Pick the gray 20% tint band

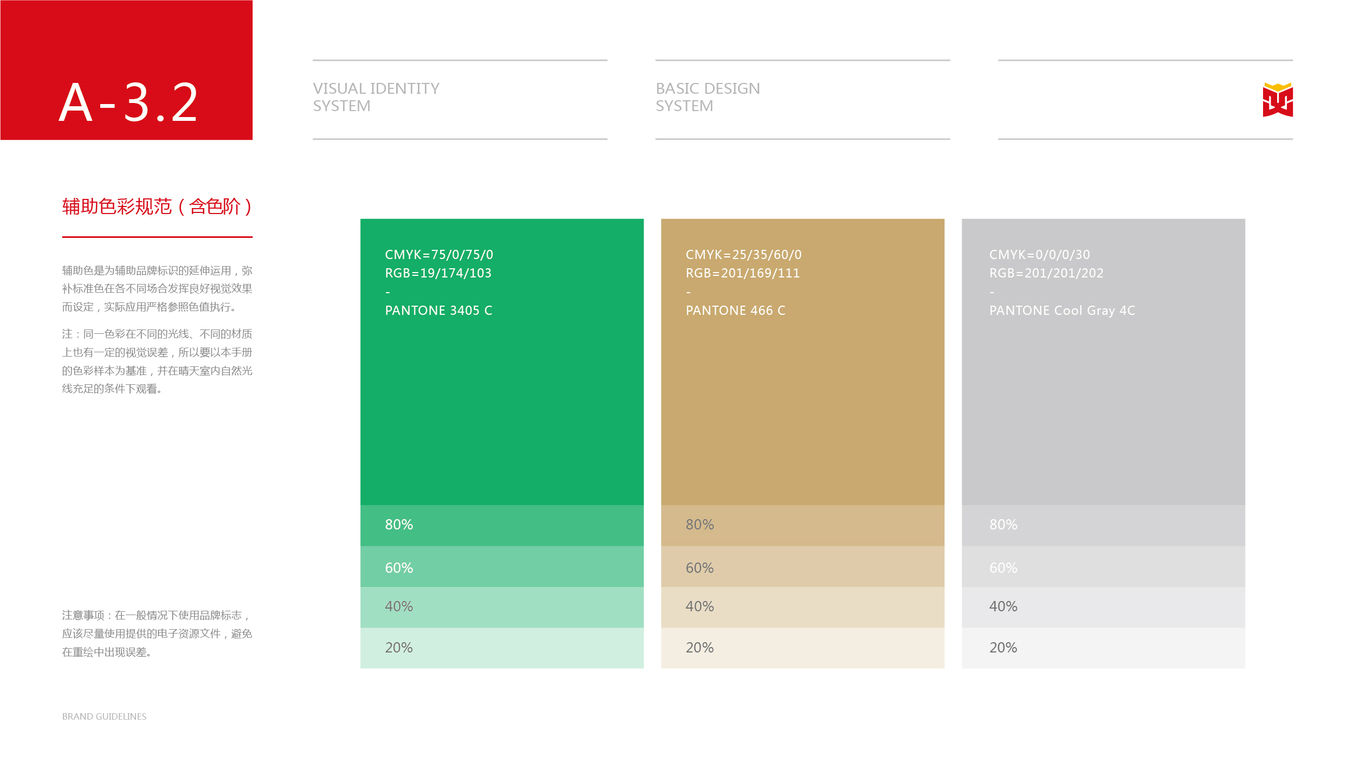1103,648
